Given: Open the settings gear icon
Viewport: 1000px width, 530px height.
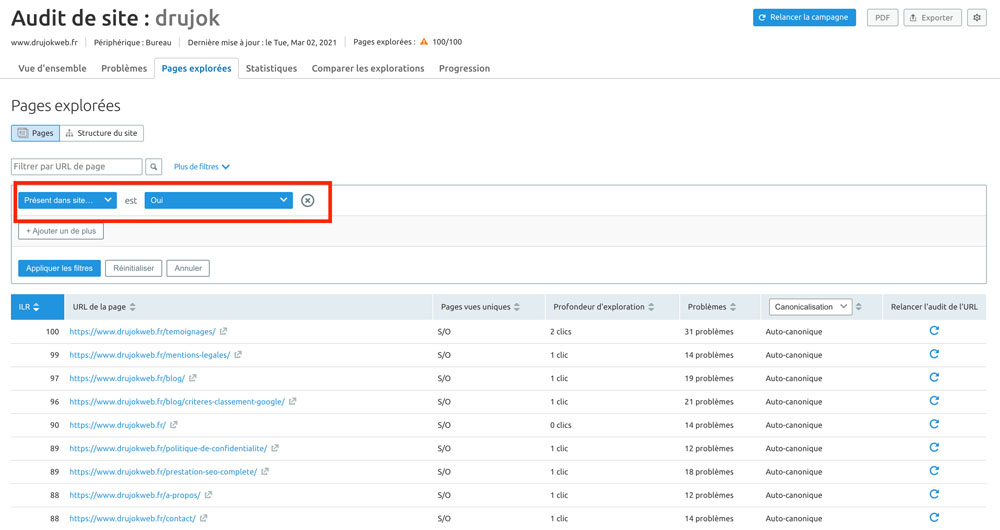Looking at the screenshot, I should coord(976,18).
